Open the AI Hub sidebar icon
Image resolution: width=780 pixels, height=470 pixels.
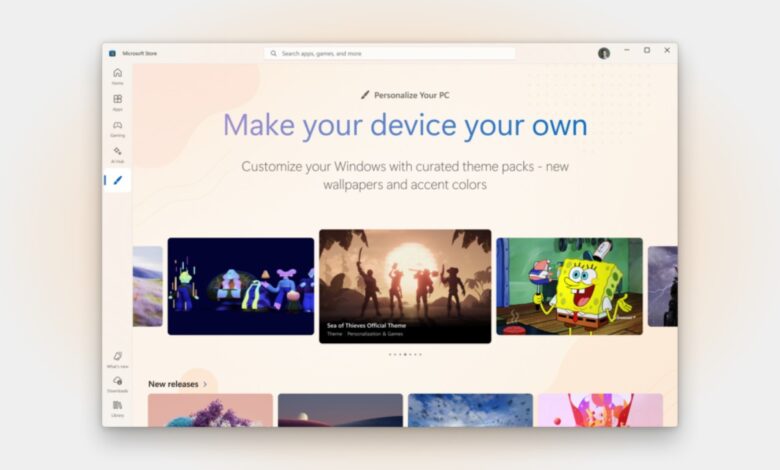click(x=117, y=155)
